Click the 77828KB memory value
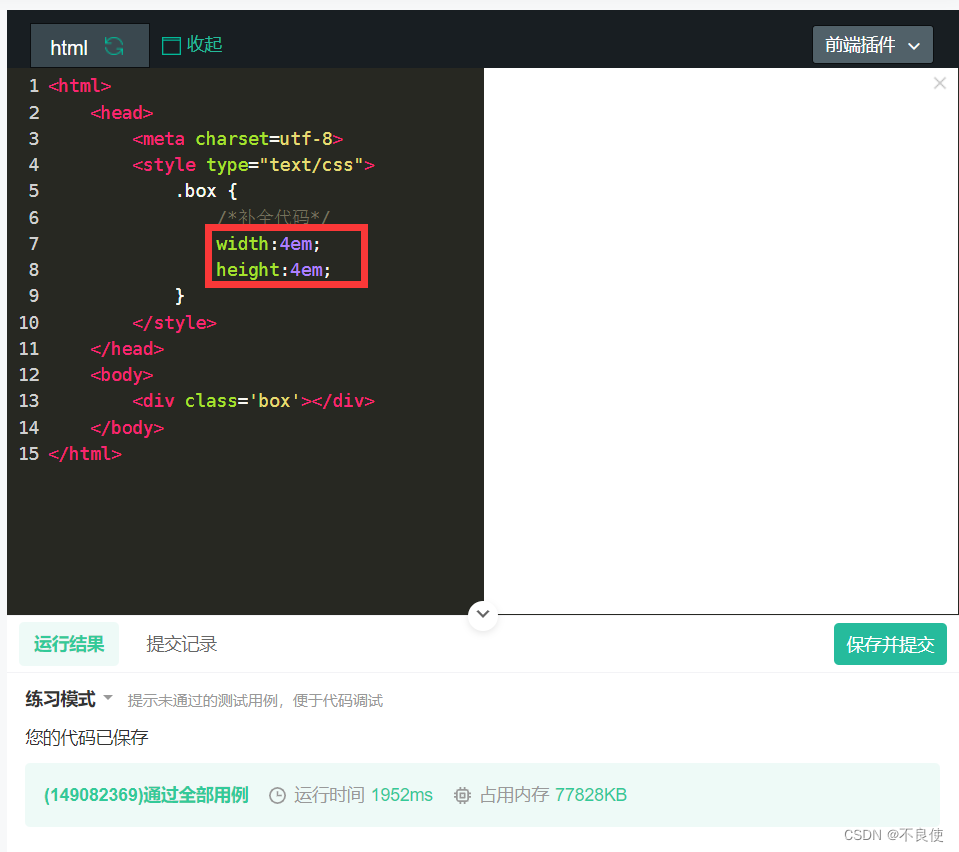959x852 pixels. coord(591,795)
